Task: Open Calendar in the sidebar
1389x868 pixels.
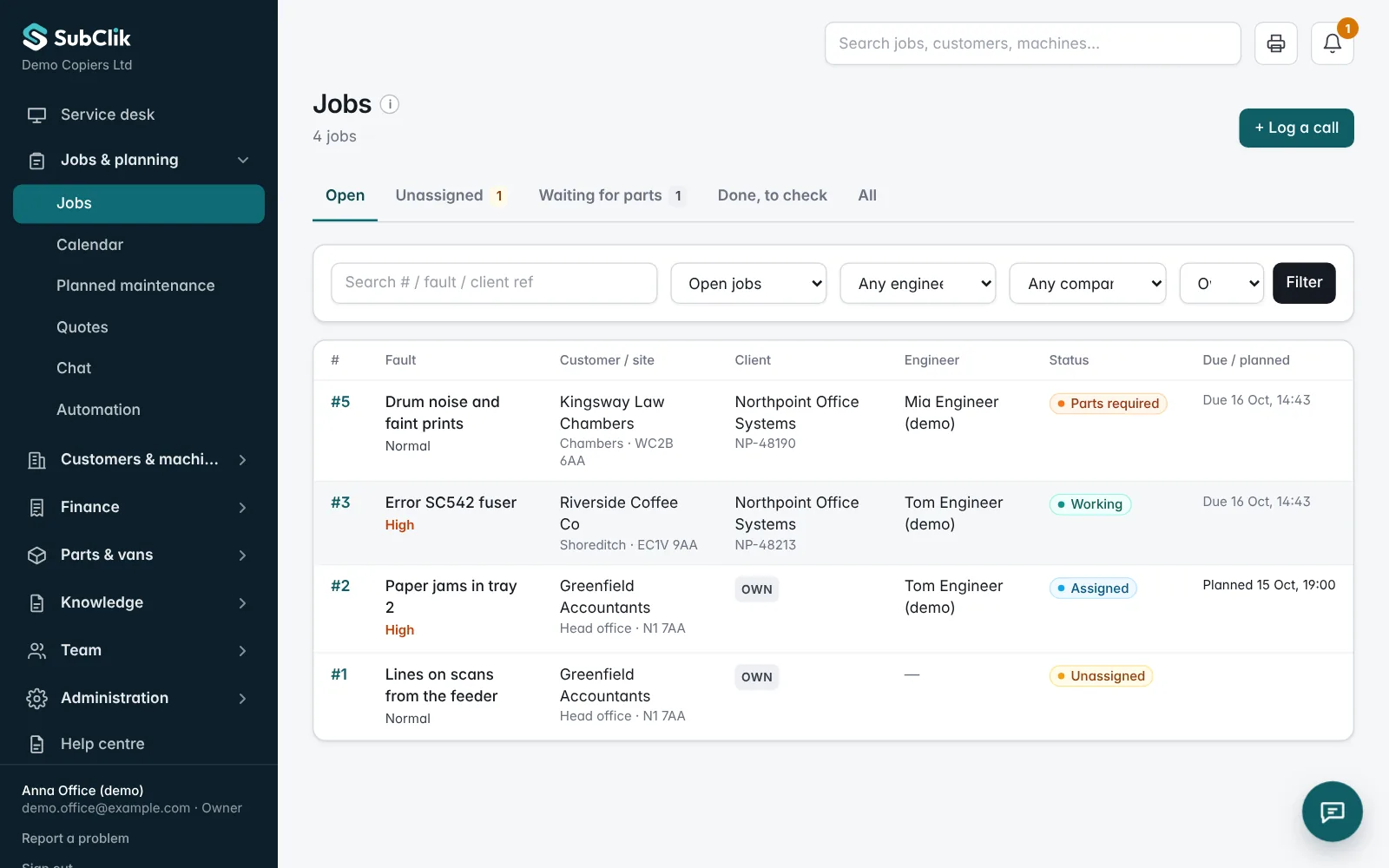Action: coord(139,245)
